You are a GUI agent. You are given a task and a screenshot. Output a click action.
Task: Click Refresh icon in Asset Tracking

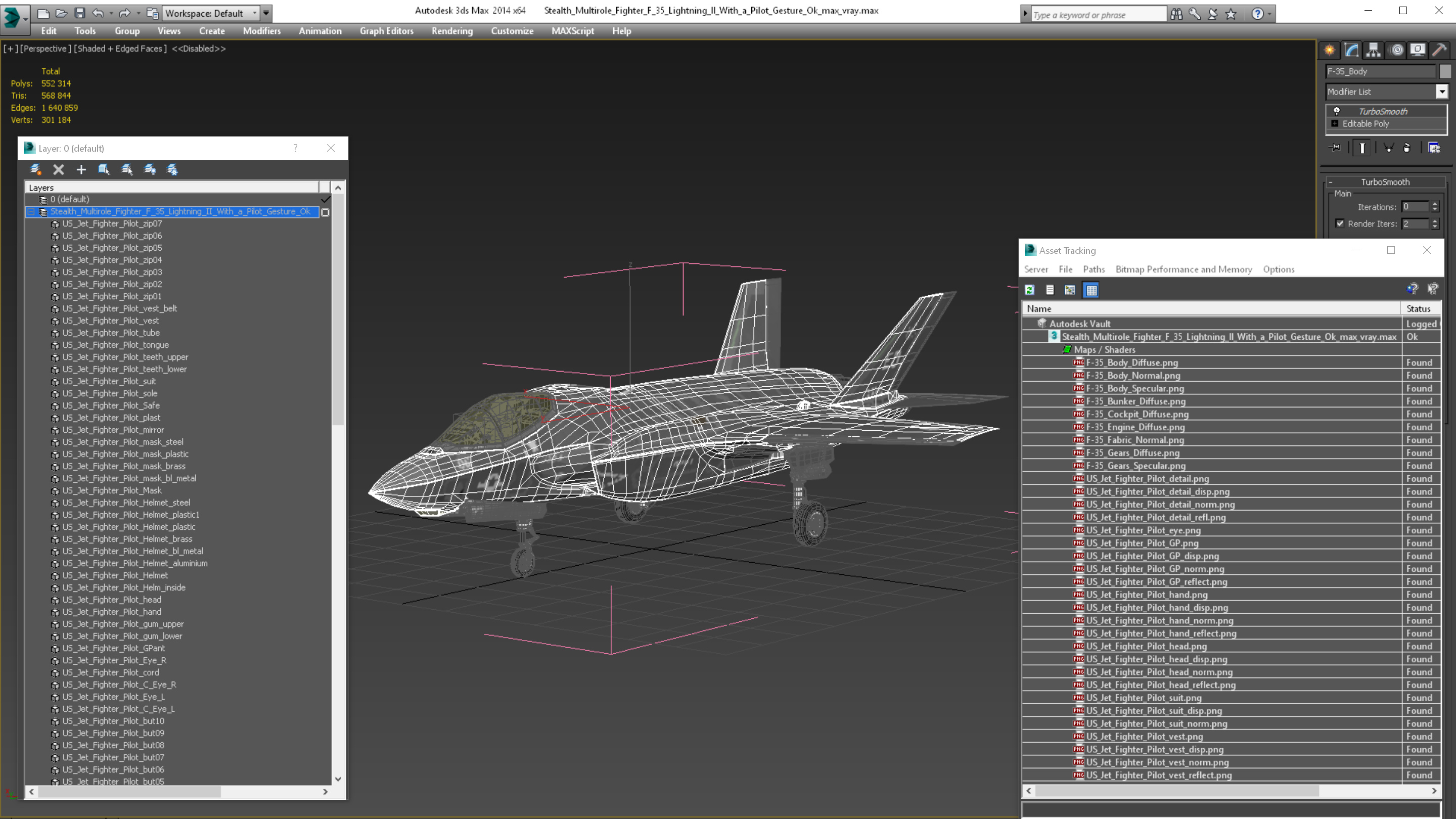[x=1029, y=290]
